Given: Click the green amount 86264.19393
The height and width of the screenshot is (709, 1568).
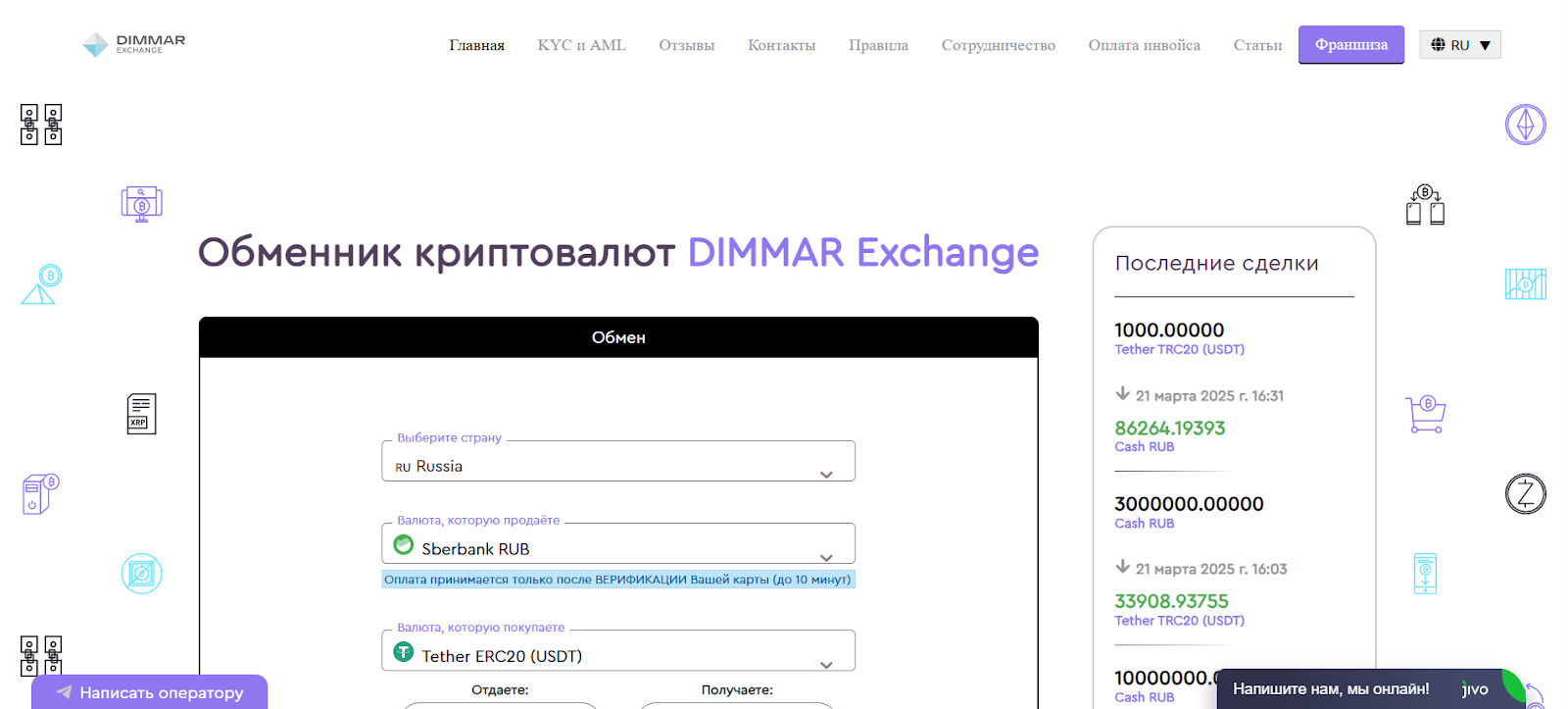Looking at the screenshot, I should (x=1169, y=428).
